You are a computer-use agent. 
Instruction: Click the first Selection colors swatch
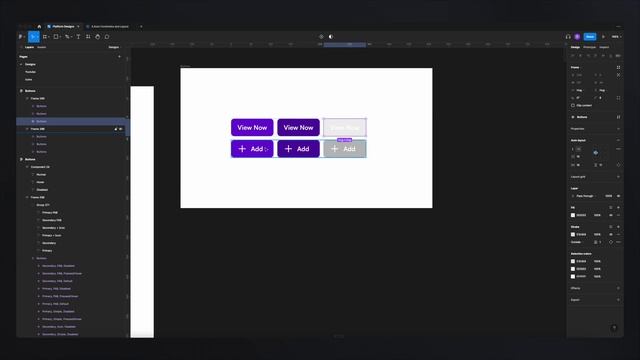tap(573, 261)
